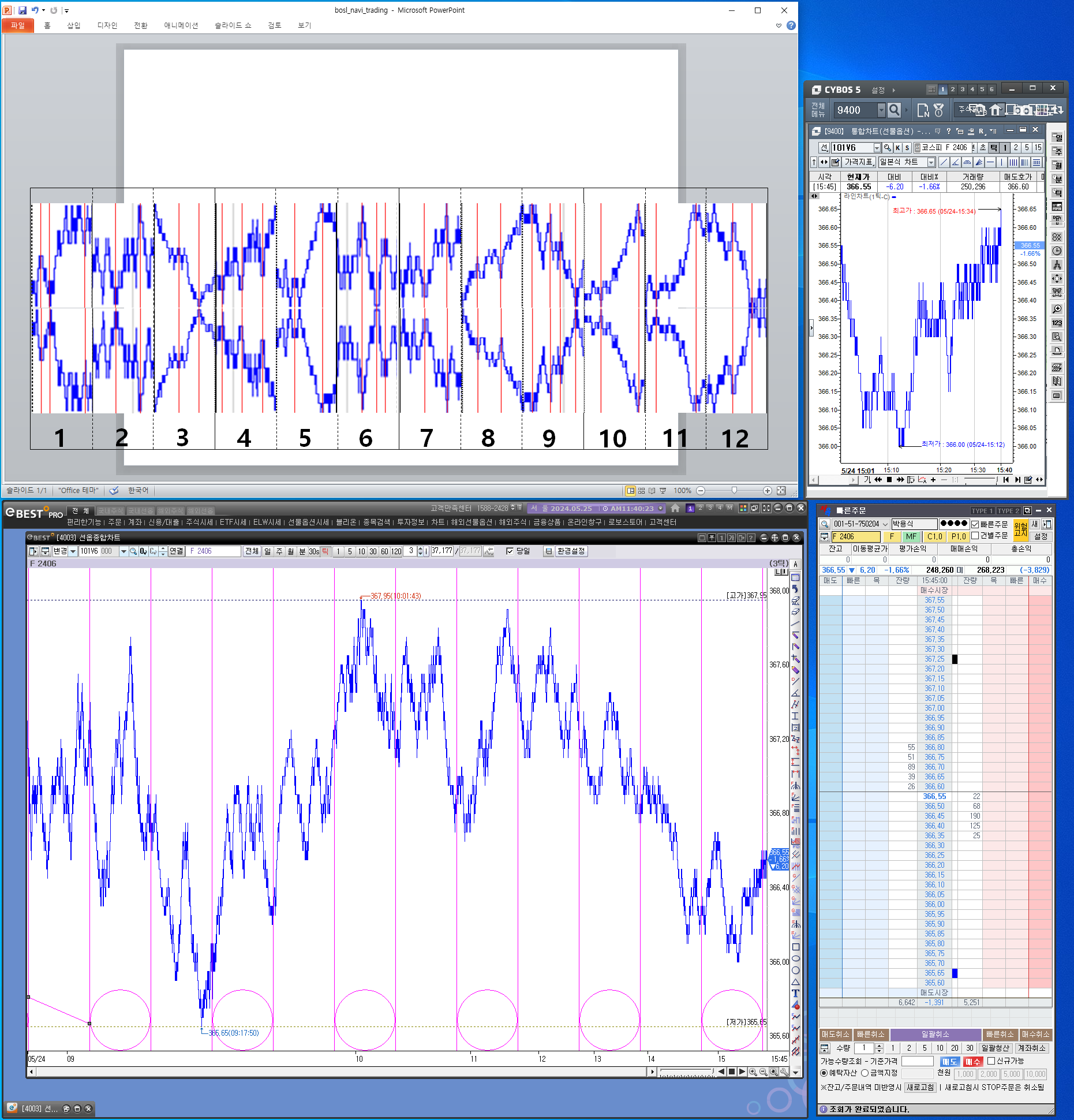The height and width of the screenshot is (1120, 1074).
Task: Click the F 2406 code field in order window
Action: click(x=856, y=536)
